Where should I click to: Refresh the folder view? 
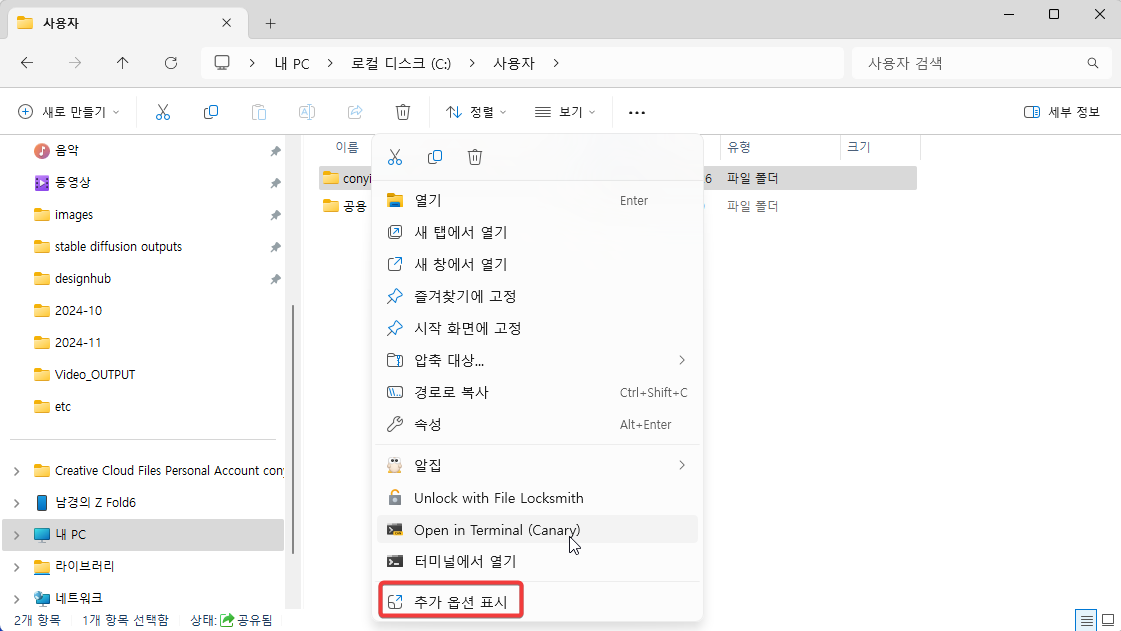click(171, 62)
